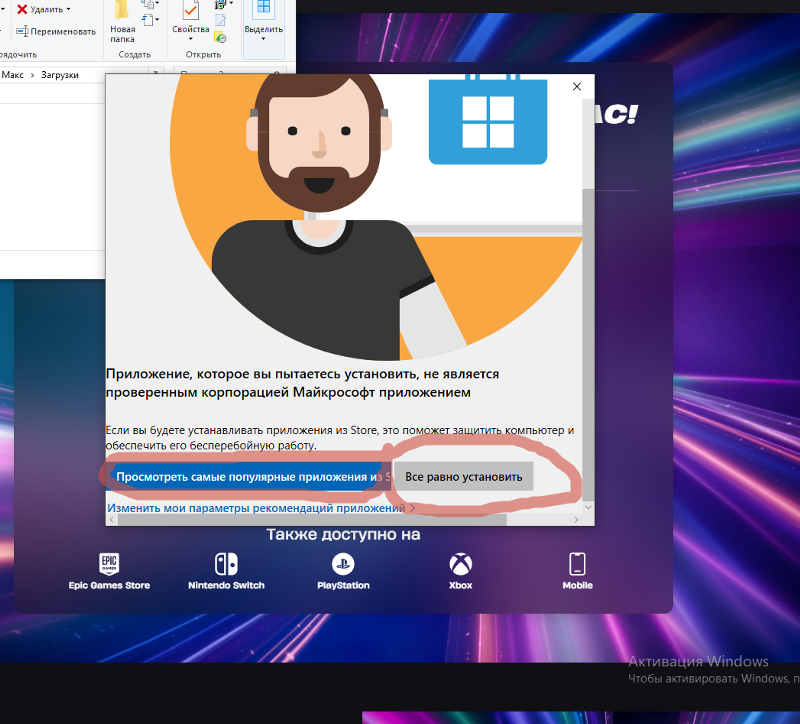The height and width of the screenshot is (724, 800).
Task: Close the app installation warning dialog
Action: [576, 87]
